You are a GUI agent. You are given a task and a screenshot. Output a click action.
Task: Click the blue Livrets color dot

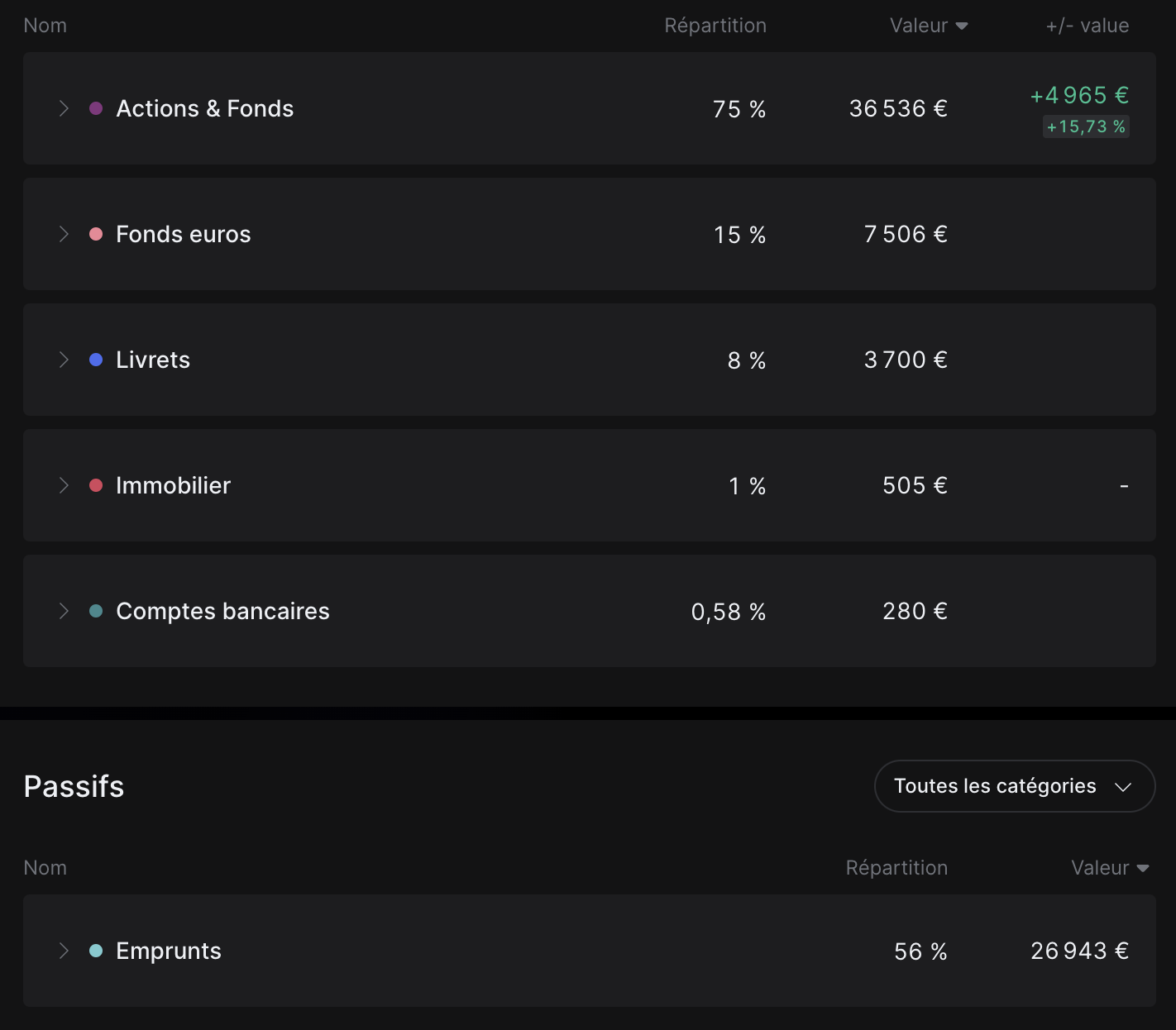[96, 360]
